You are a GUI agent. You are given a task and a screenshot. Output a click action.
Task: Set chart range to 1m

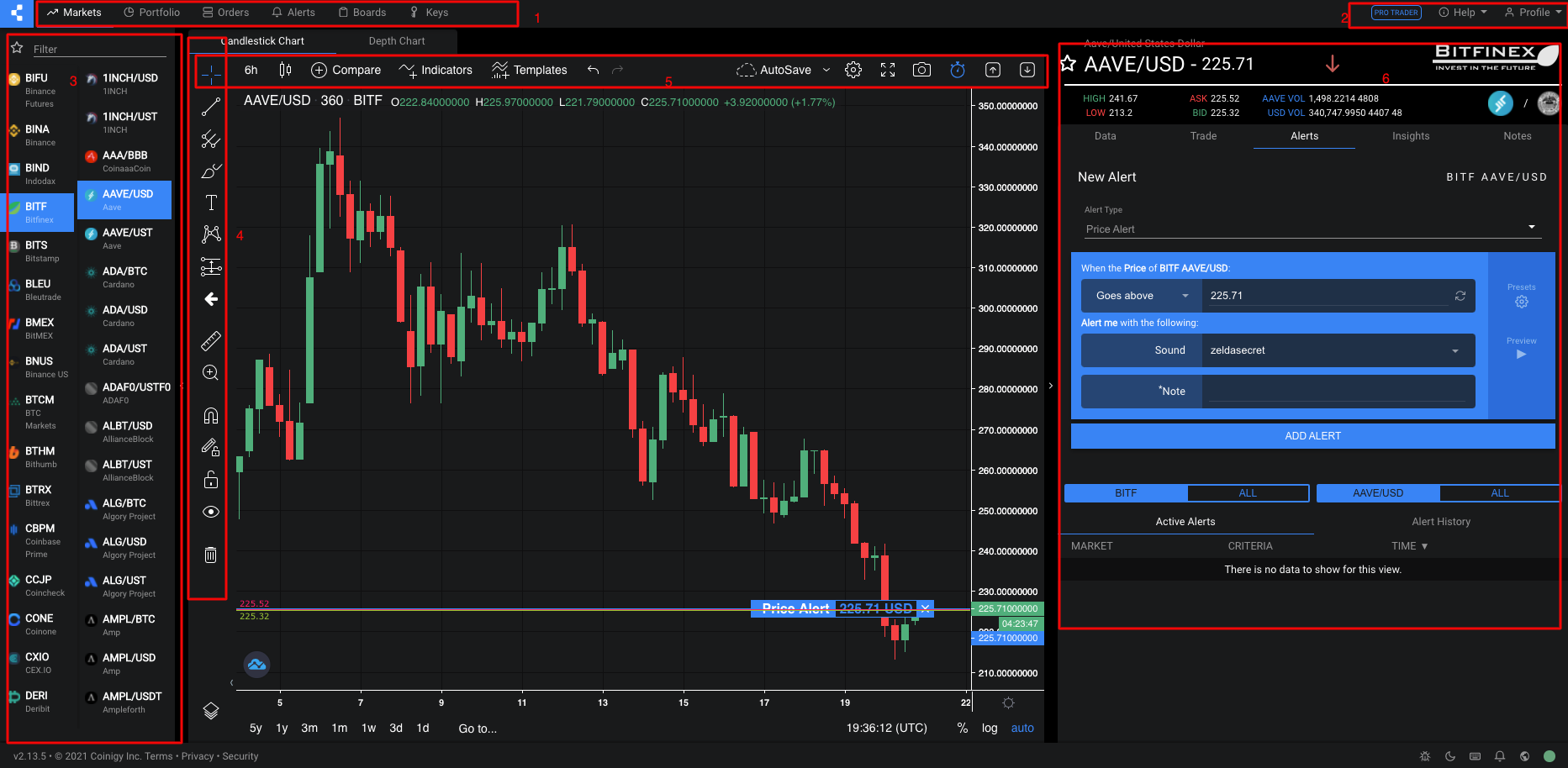[340, 729]
